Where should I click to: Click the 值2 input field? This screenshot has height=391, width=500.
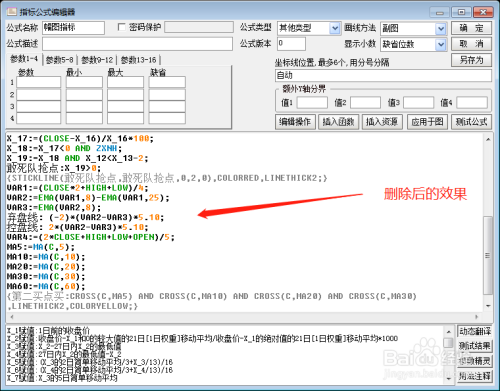(x=365, y=103)
